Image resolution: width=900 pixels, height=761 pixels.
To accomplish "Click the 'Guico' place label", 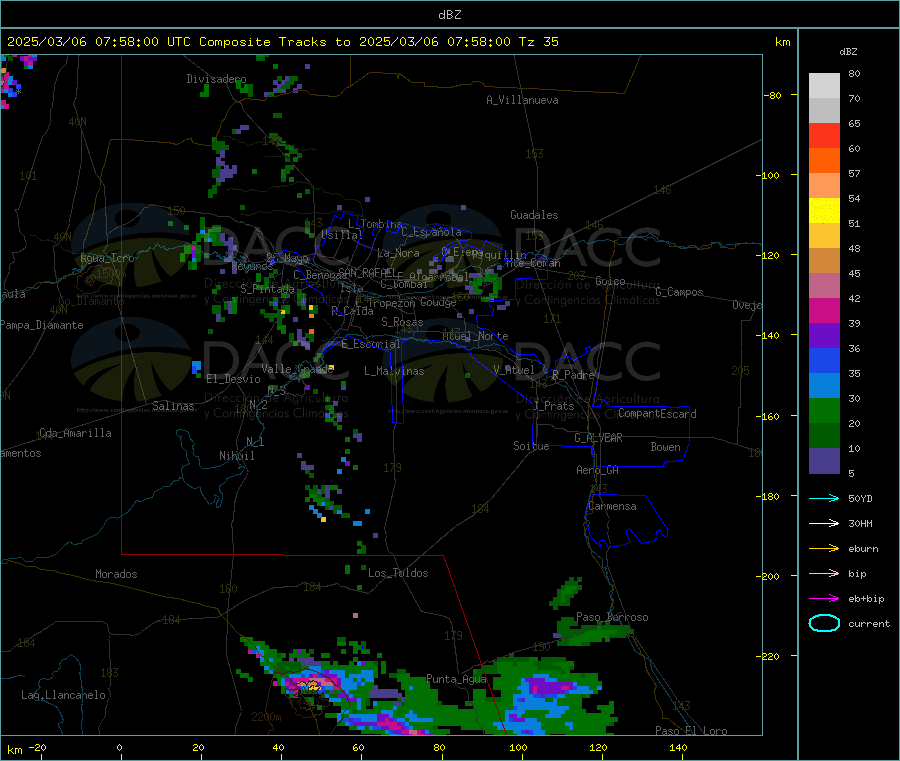I will coord(610,281).
